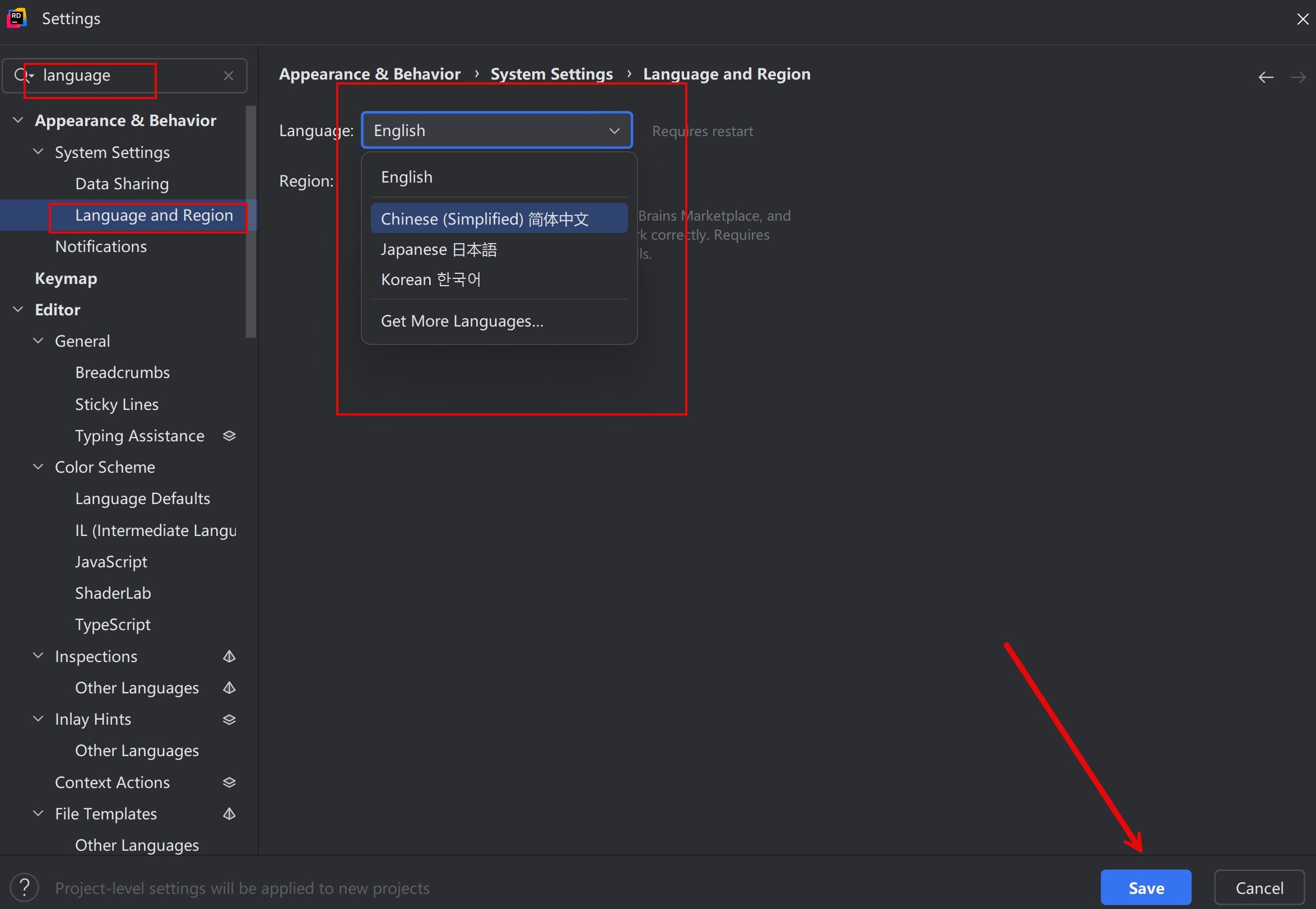1316x909 pixels.
Task: Click Get More Languages... entry
Action: click(462, 321)
